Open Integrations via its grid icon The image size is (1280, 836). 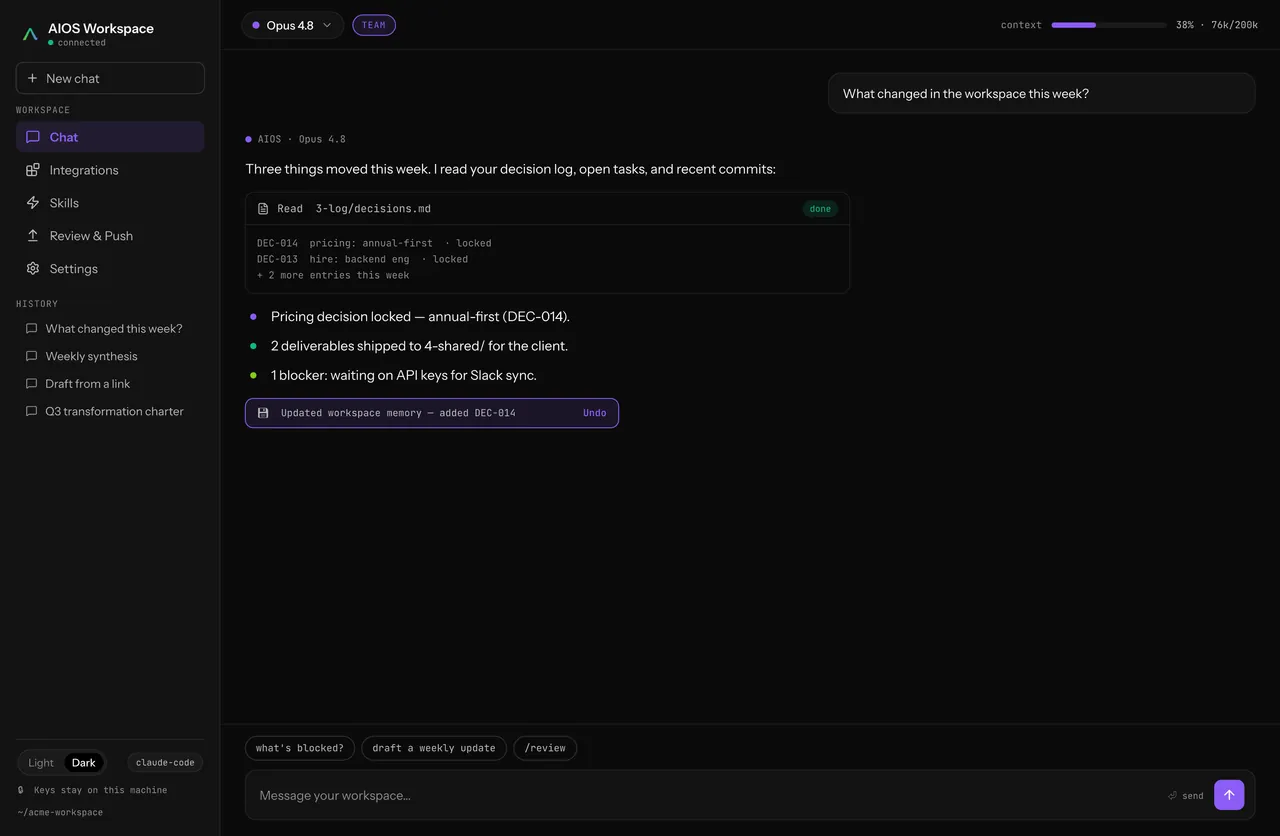(33, 170)
